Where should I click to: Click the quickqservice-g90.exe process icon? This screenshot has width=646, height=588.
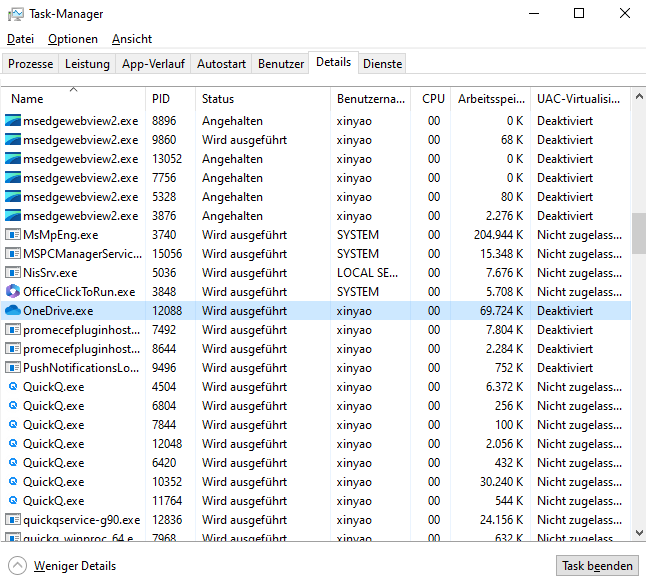coord(13,520)
